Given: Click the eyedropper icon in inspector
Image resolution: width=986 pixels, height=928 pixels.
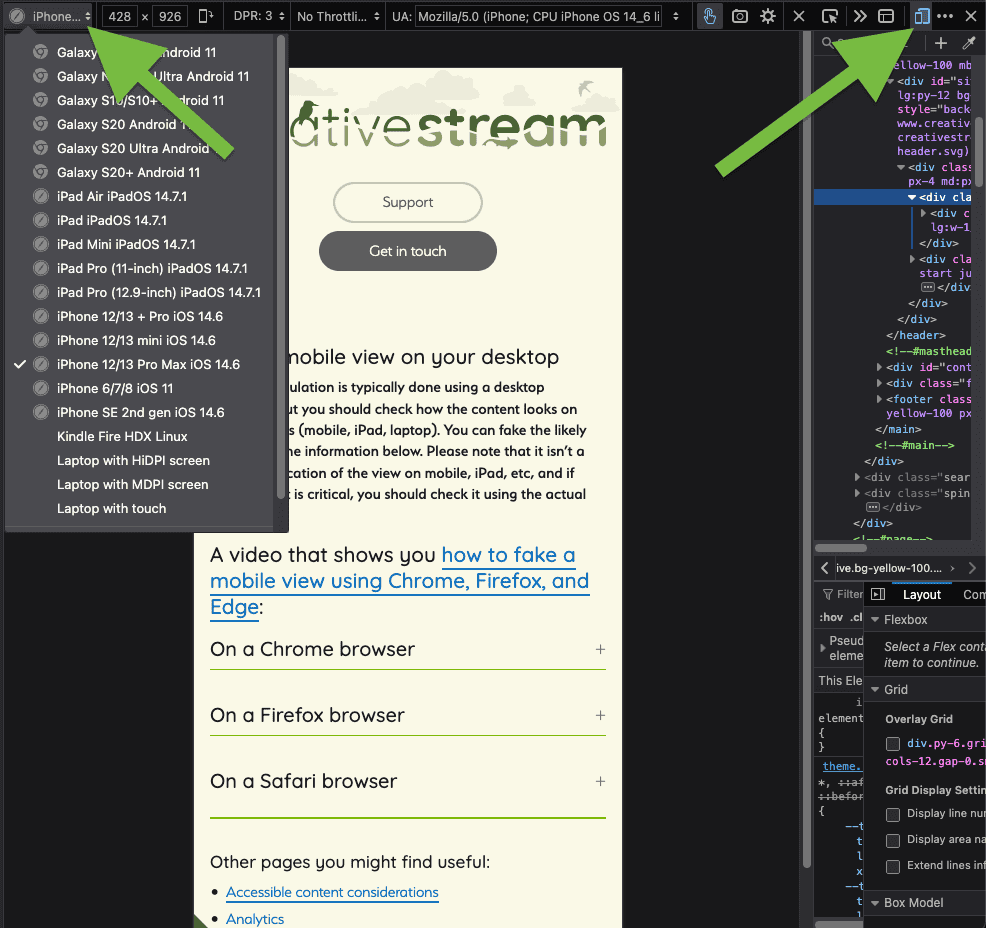Looking at the screenshot, I should 968,43.
